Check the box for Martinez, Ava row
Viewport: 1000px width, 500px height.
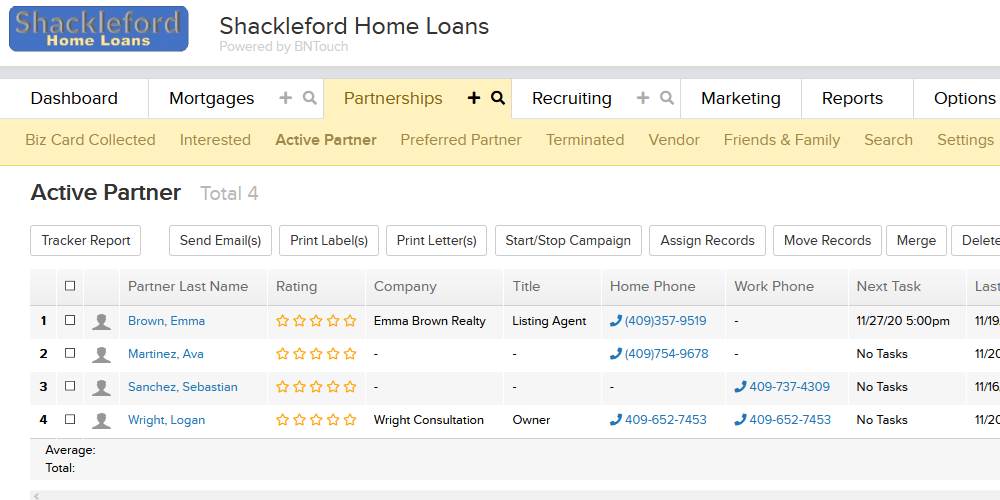coord(70,353)
